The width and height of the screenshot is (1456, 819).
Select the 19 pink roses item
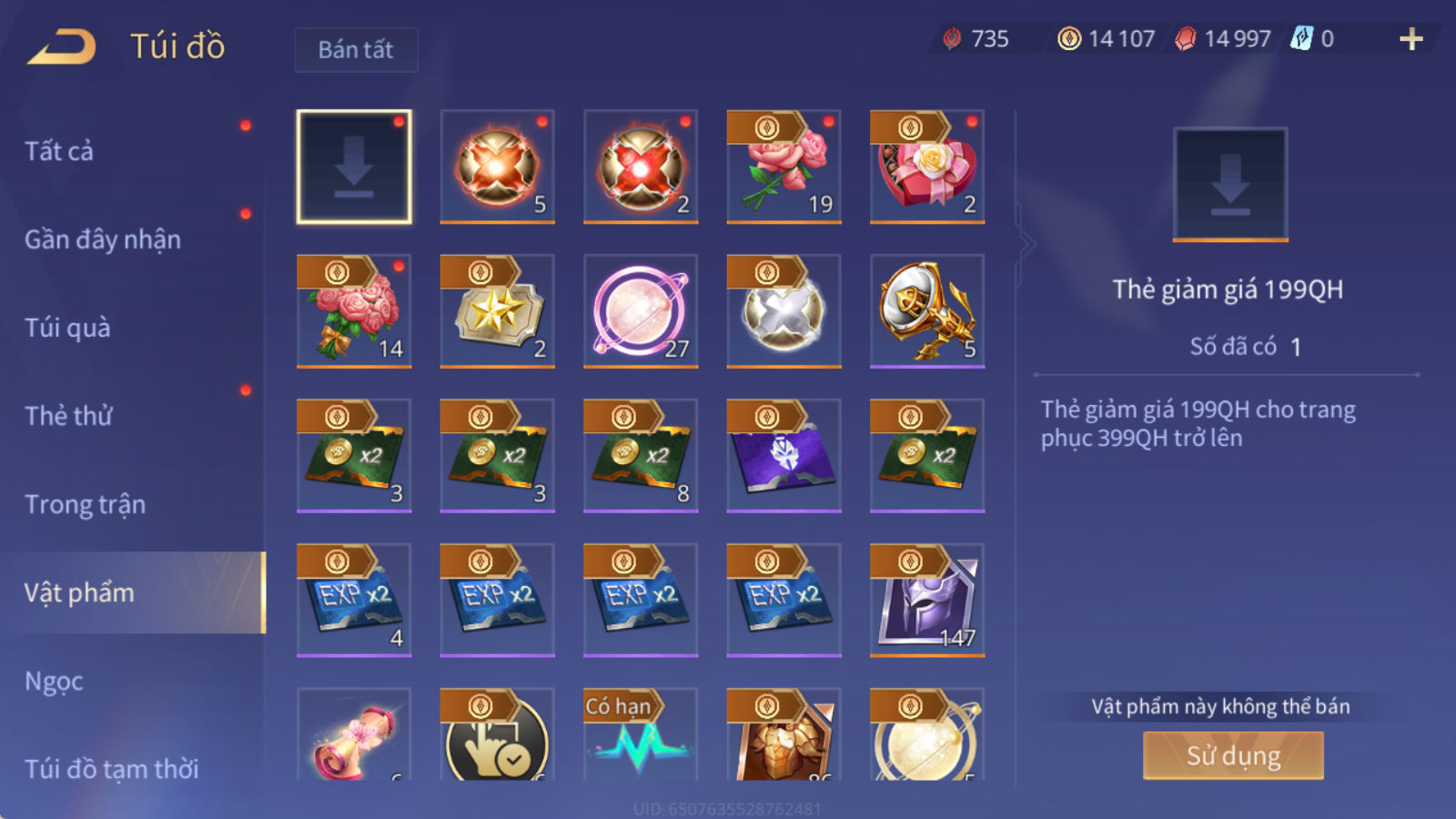784,167
